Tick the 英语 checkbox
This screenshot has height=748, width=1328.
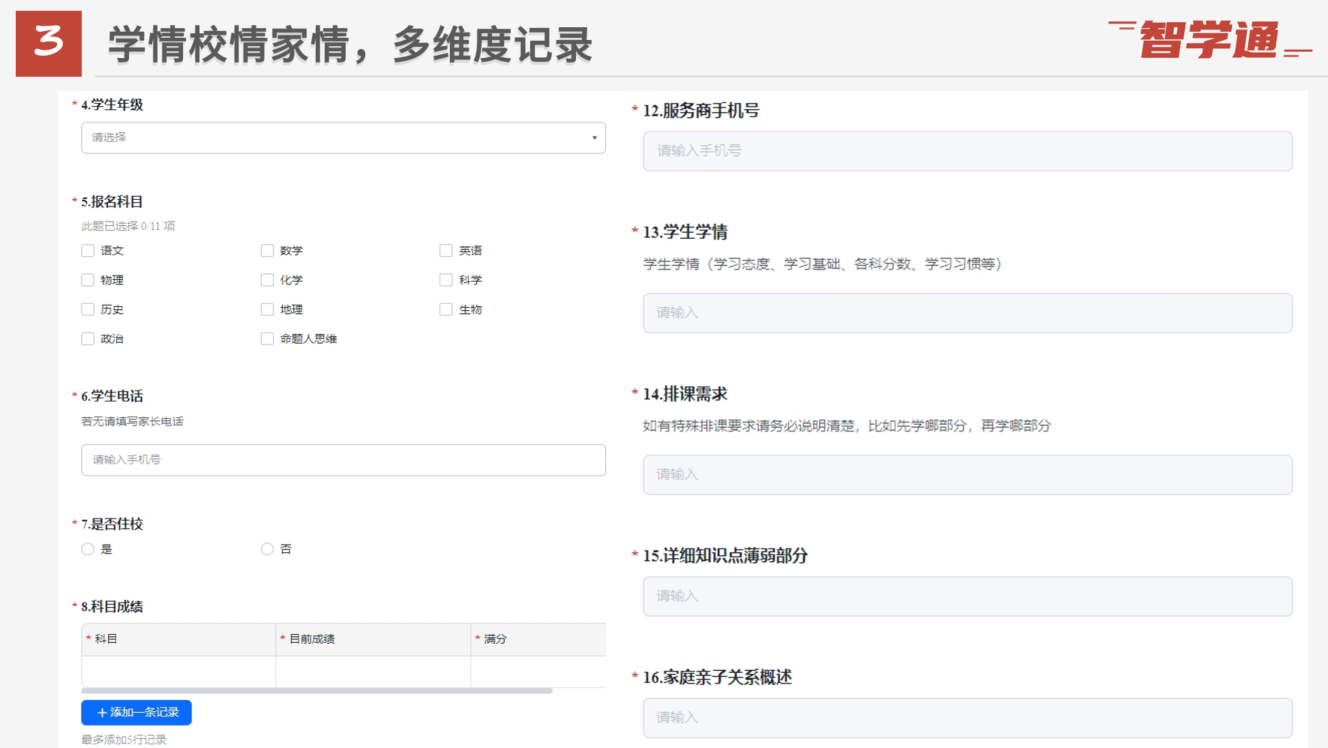(x=446, y=251)
